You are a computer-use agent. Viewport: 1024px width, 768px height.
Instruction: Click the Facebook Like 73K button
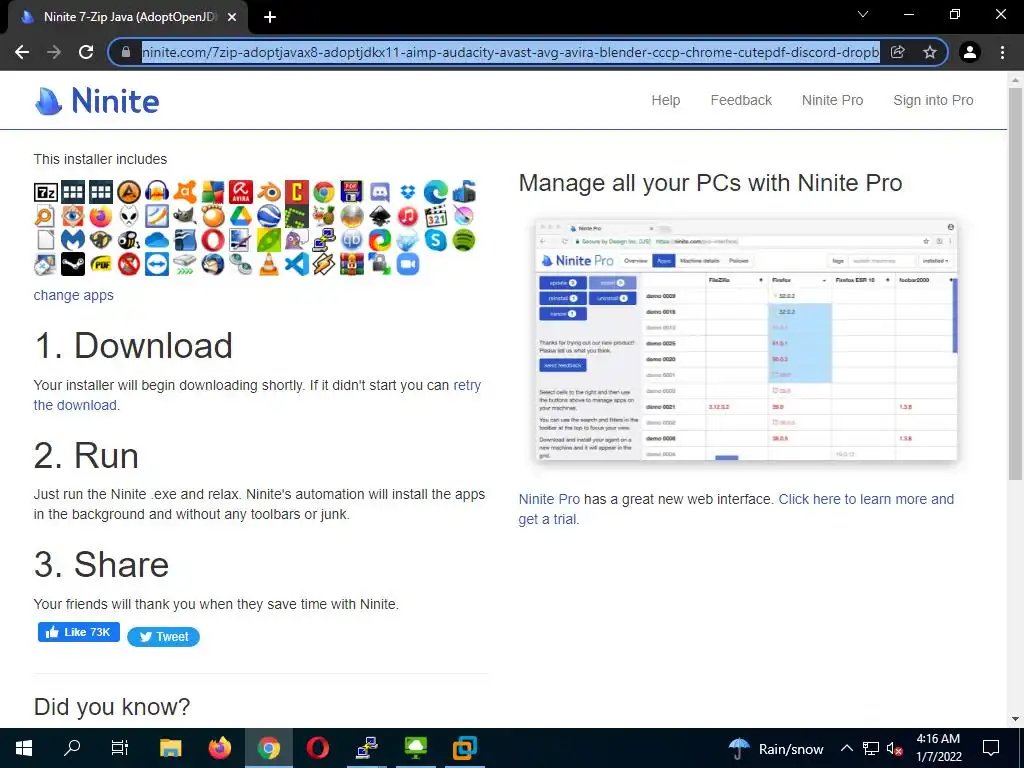pos(79,632)
